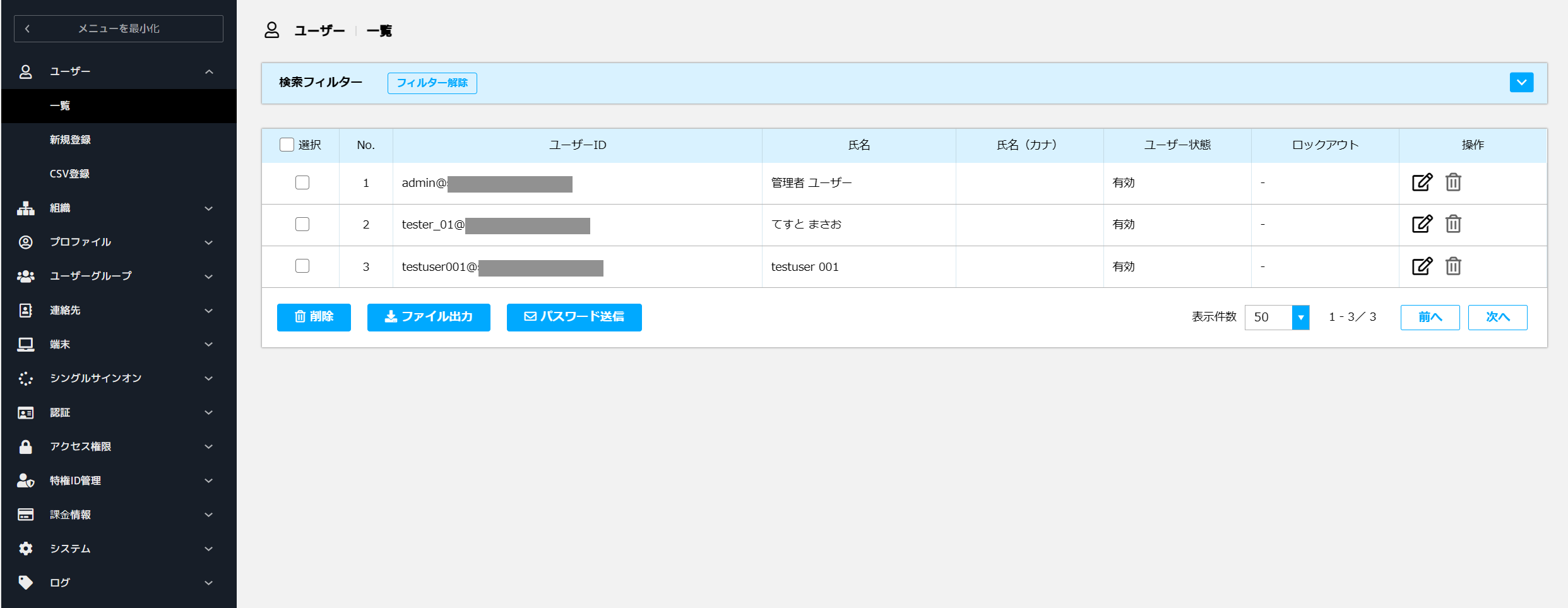
Task: Click the trash icon for the admin user
Action: (1453, 182)
